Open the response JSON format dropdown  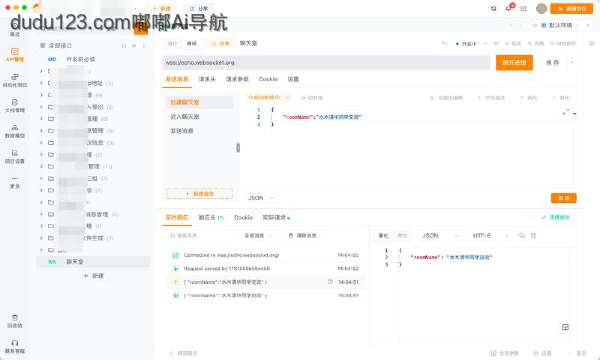click(x=439, y=236)
